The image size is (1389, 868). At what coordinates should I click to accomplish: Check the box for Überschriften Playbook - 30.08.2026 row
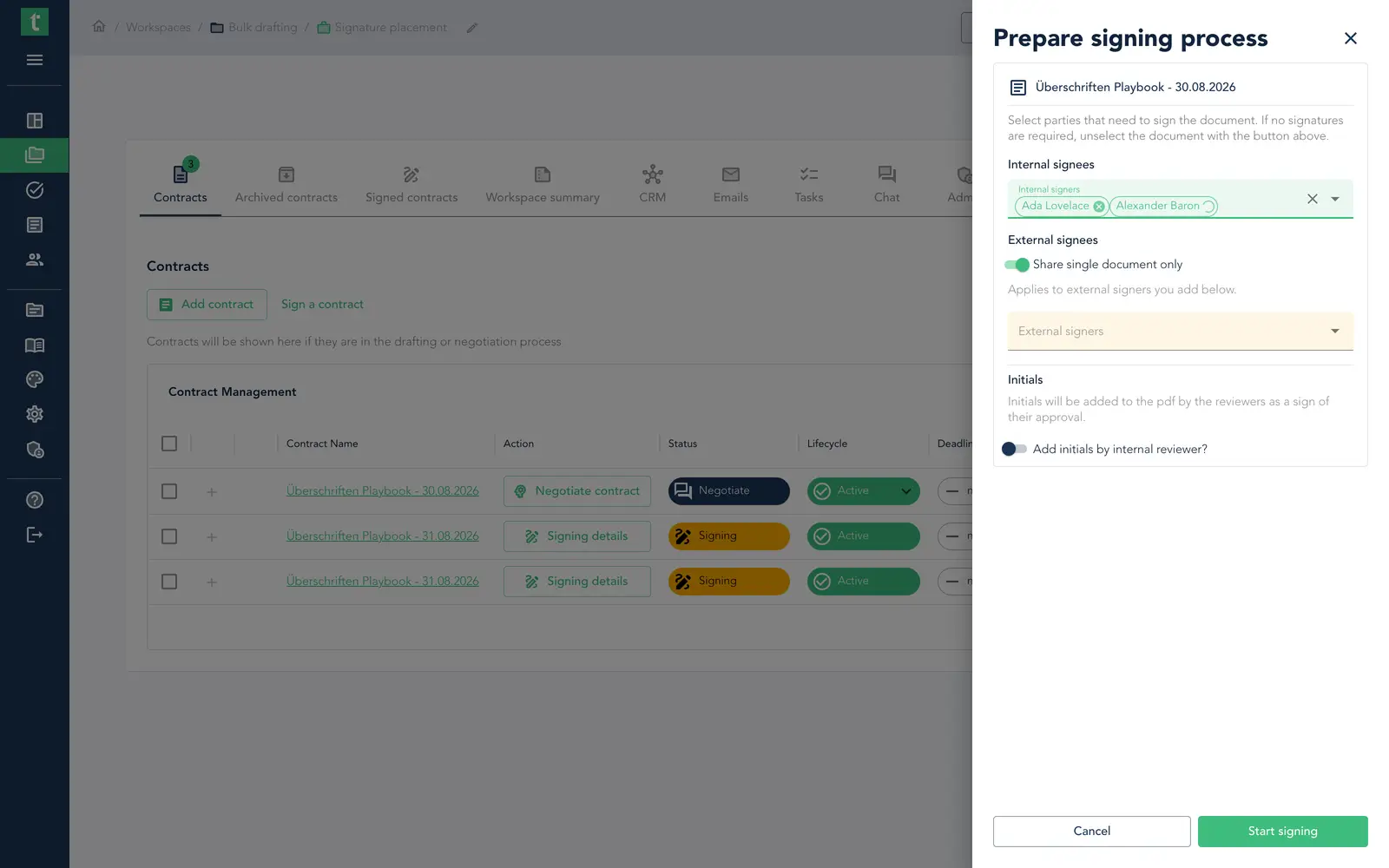coord(169,491)
